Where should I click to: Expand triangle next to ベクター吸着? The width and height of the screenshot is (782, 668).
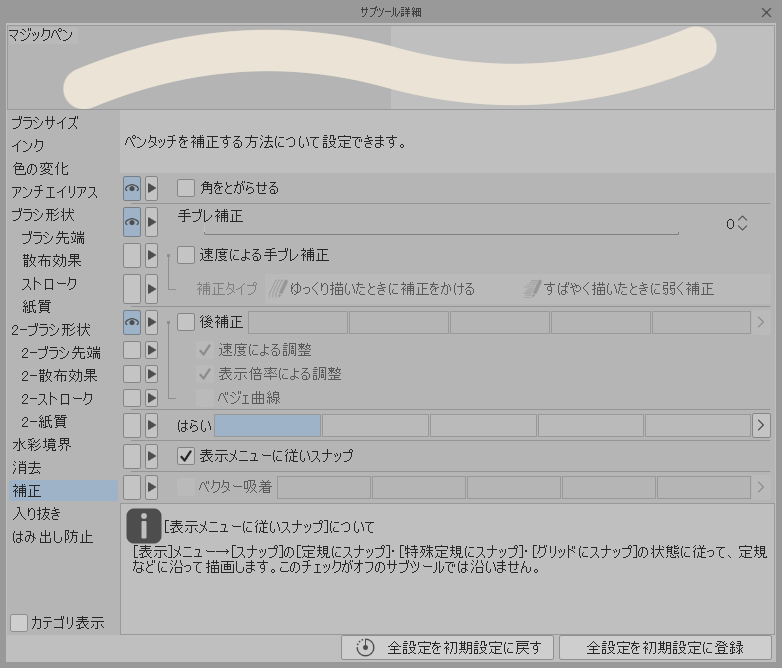(152, 487)
